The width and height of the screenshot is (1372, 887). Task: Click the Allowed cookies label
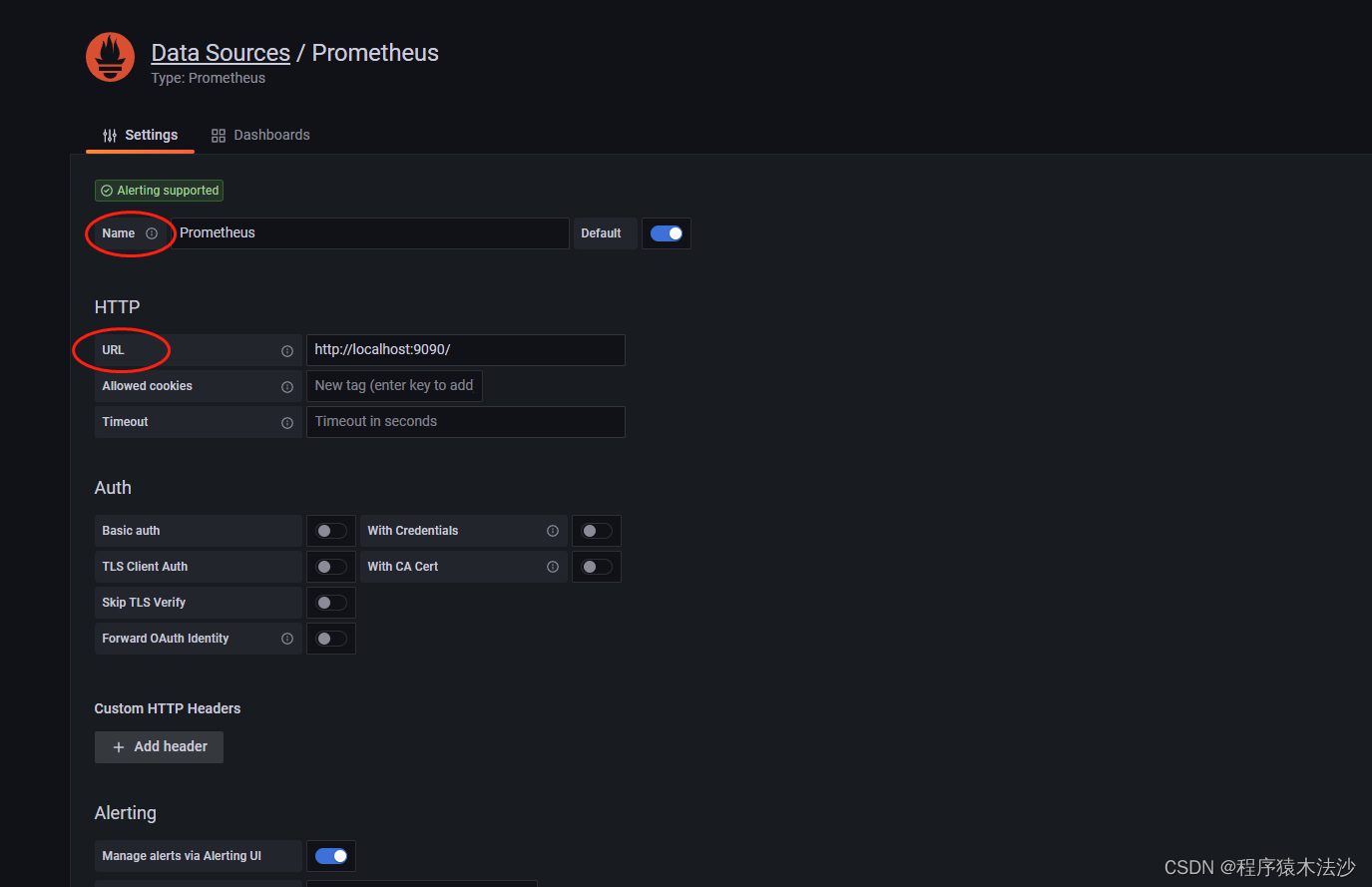coord(148,386)
